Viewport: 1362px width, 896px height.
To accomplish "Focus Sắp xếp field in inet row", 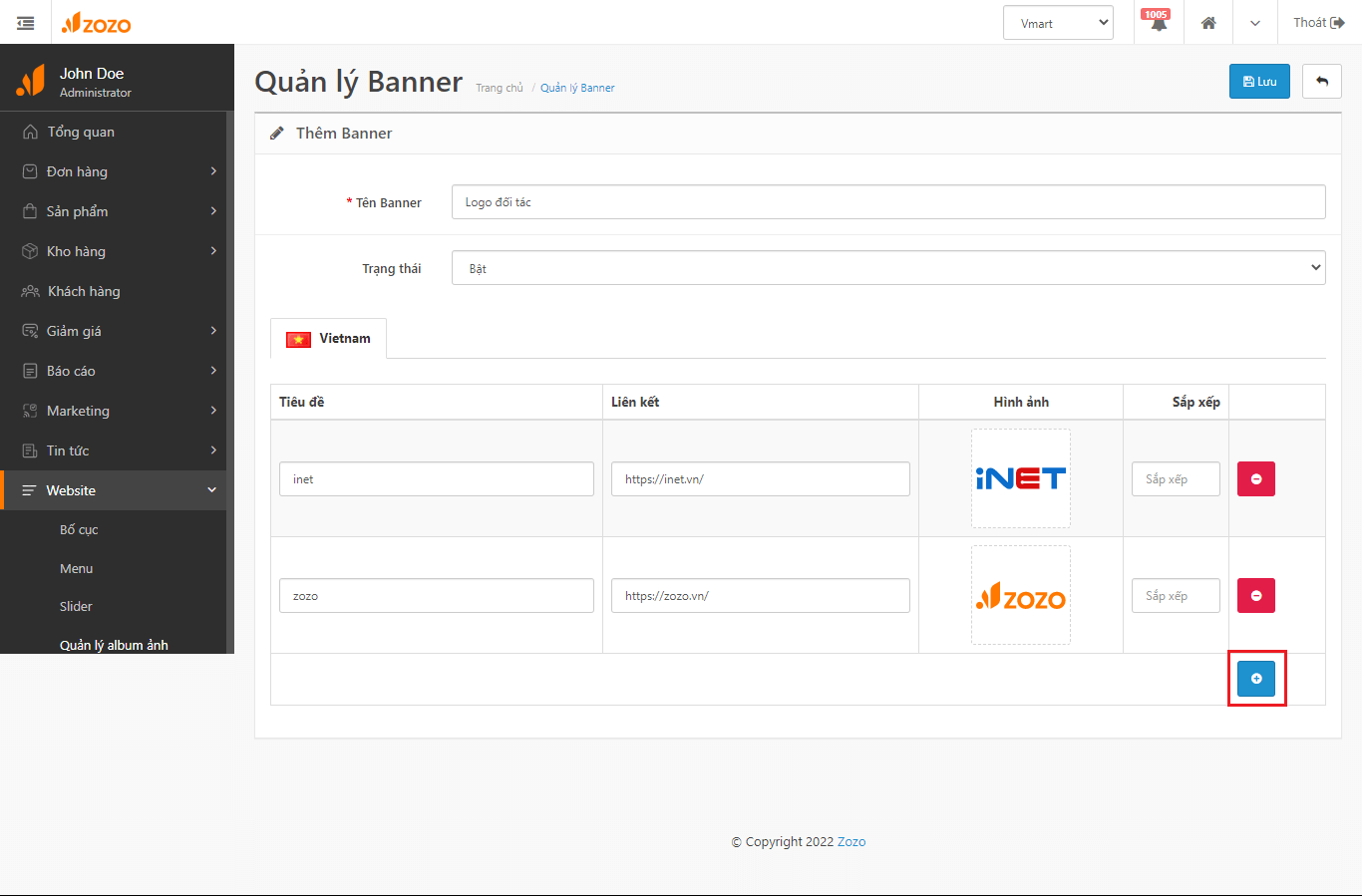I will 1176,479.
